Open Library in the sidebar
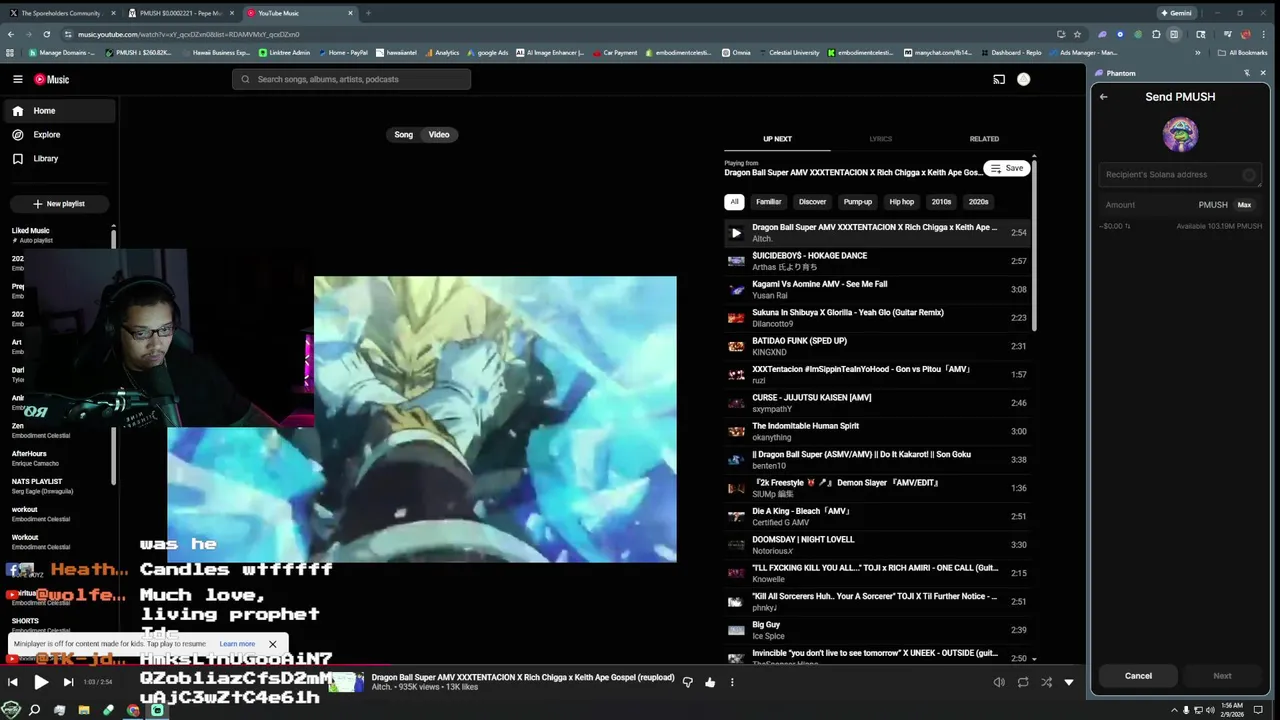 58,159
